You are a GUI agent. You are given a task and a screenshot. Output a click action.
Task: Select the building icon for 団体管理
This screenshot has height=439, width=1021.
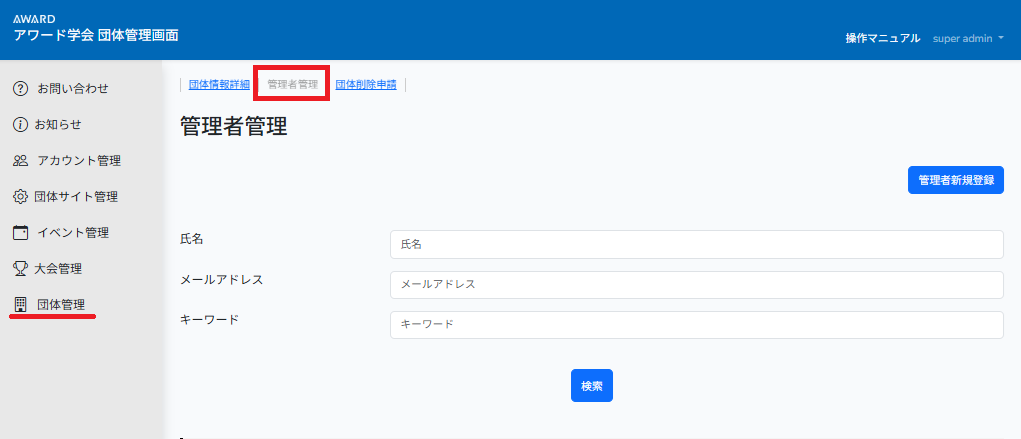[x=20, y=305]
